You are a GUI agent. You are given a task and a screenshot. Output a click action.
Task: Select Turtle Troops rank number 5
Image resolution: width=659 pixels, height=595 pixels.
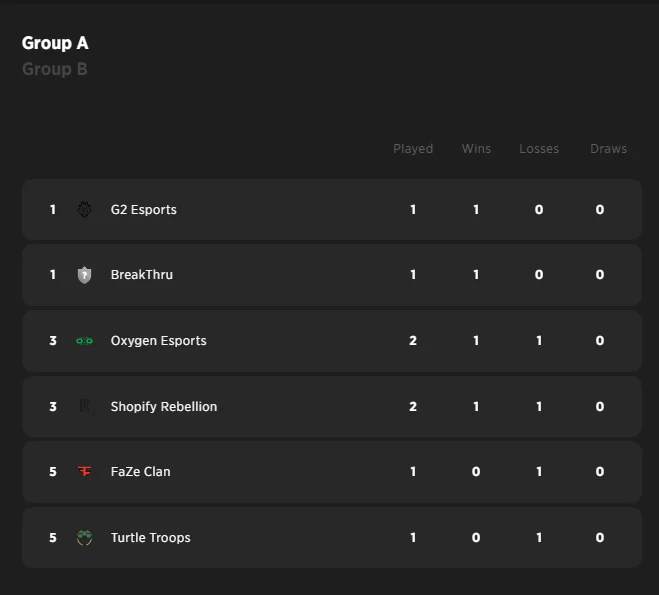[53, 538]
